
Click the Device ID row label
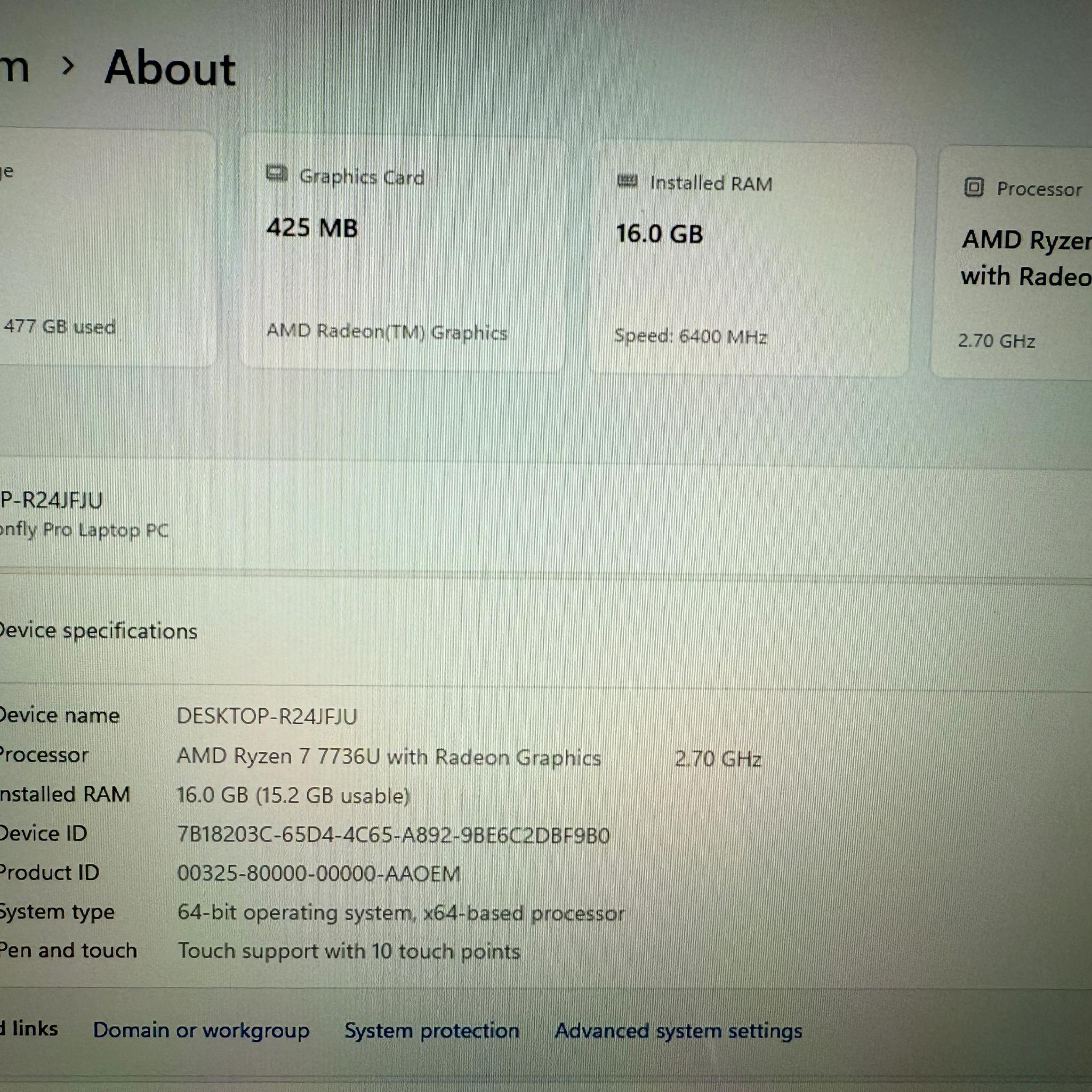[44, 833]
